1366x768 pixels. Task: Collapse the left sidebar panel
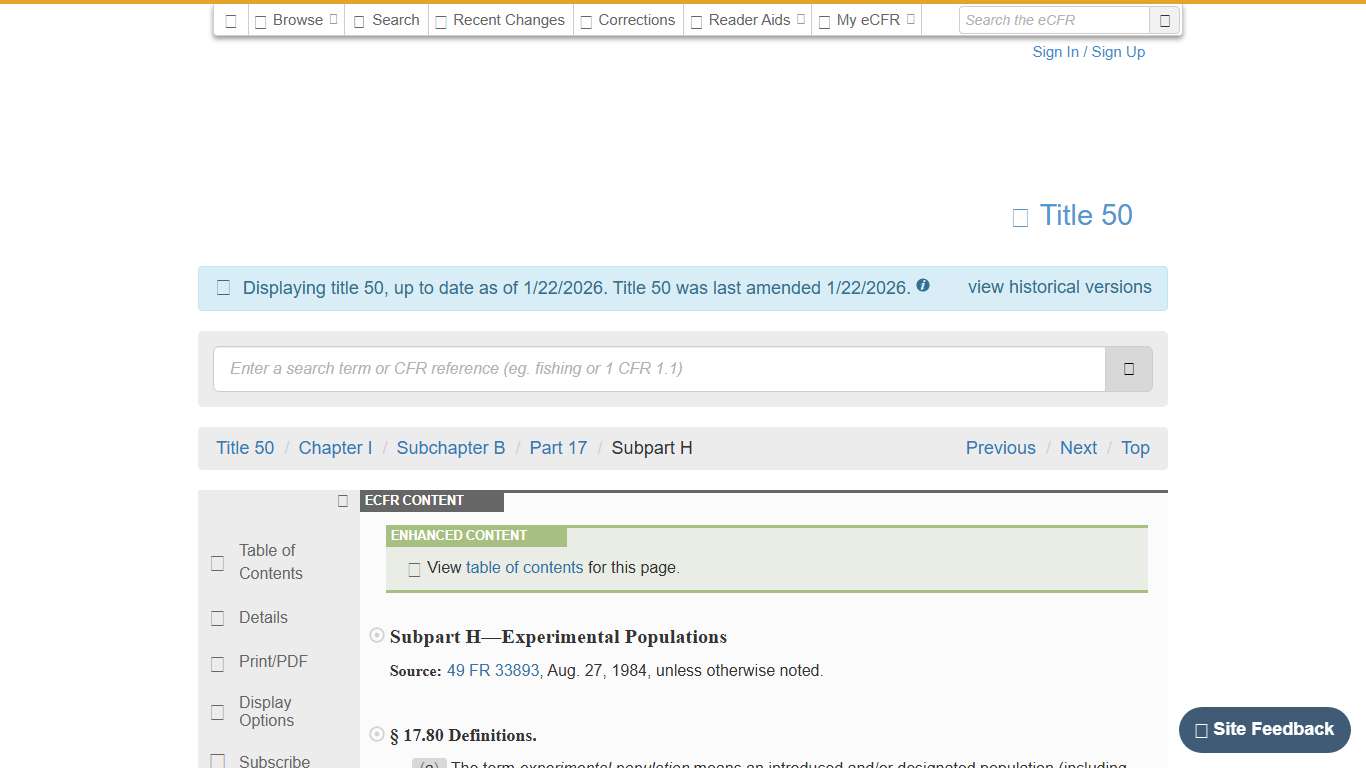coord(342,500)
